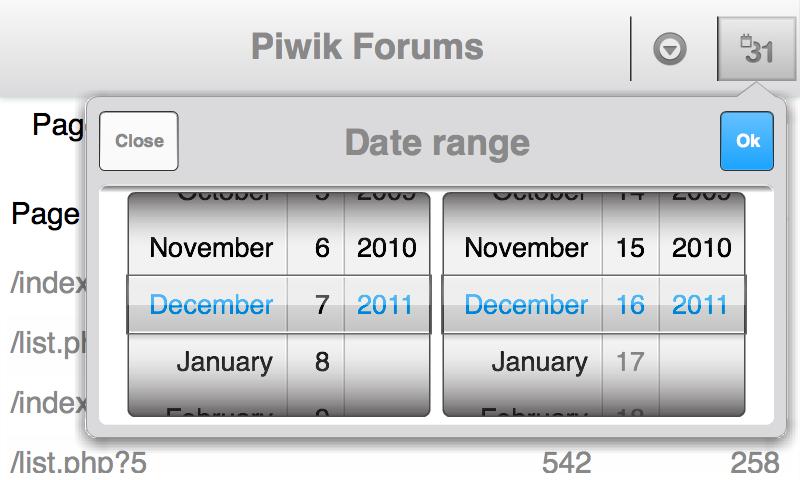The height and width of the screenshot is (480, 800).
Task: Open the /list.php?5 page row
Action: click(78, 463)
